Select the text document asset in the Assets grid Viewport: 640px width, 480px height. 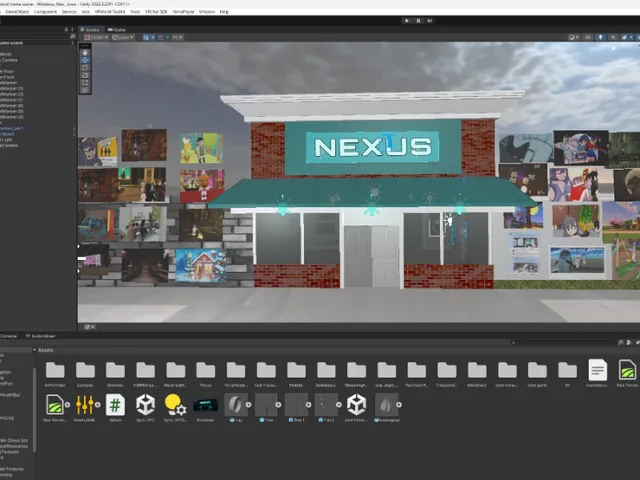pyautogui.click(x=598, y=373)
